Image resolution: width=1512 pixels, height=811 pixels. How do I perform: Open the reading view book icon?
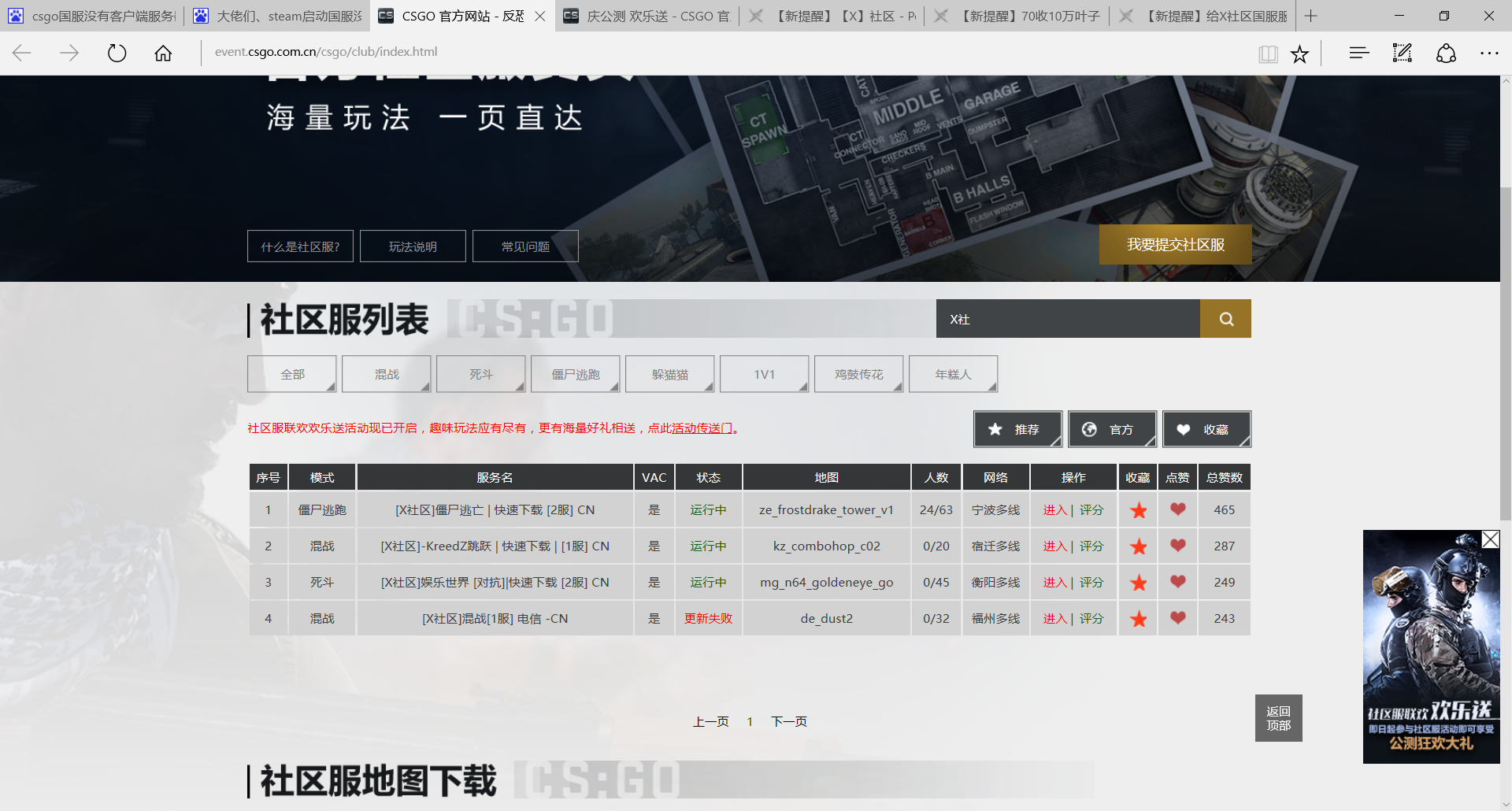click(1267, 54)
